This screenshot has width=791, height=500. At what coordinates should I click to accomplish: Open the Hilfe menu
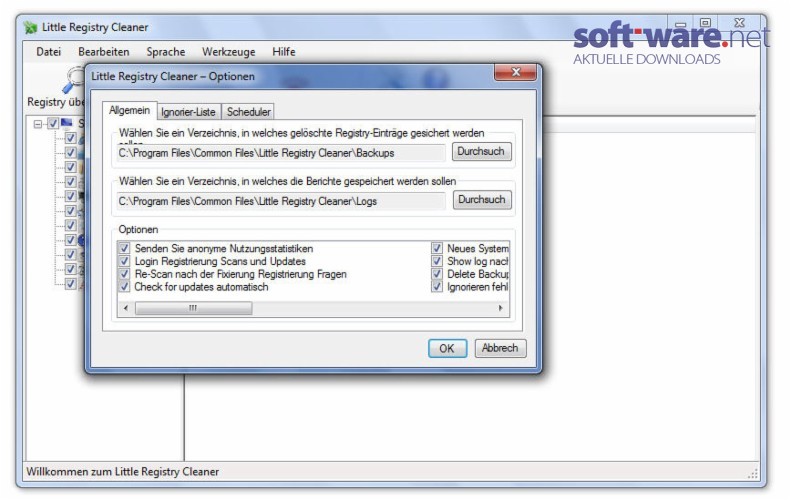[284, 52]
